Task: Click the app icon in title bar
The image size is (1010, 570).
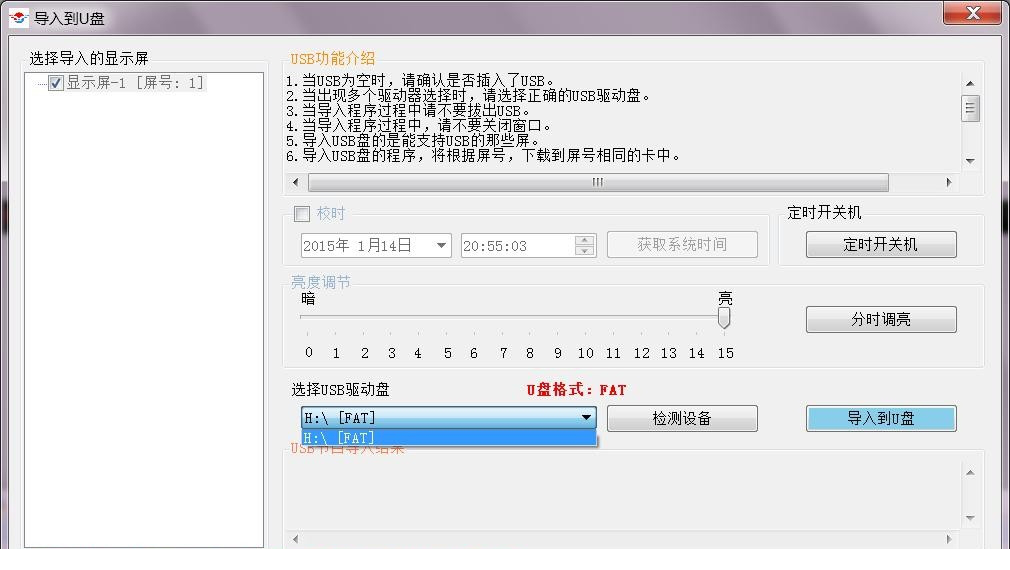Action: (x=19, y=17)
